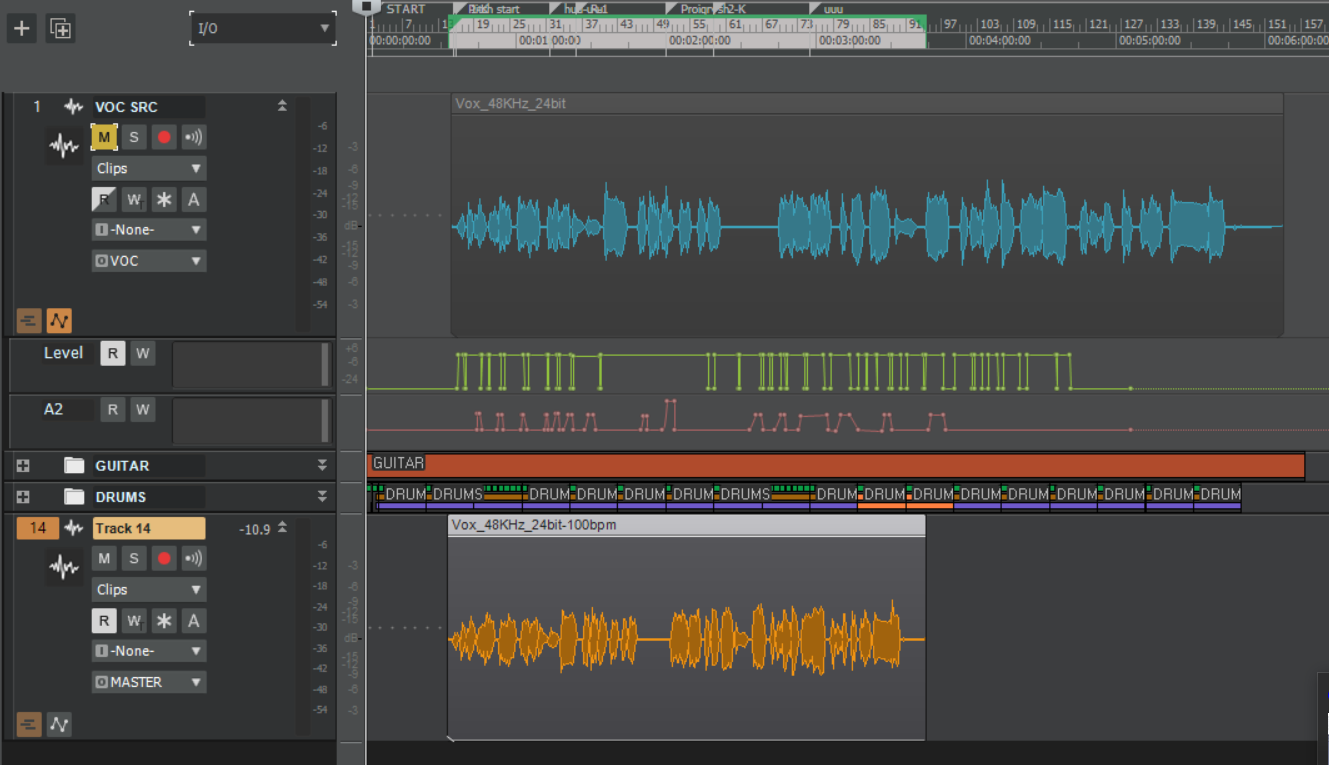Viewport: 1329px width, 765px height.
Task: Solo Track 14
Action: coord(134,558)
